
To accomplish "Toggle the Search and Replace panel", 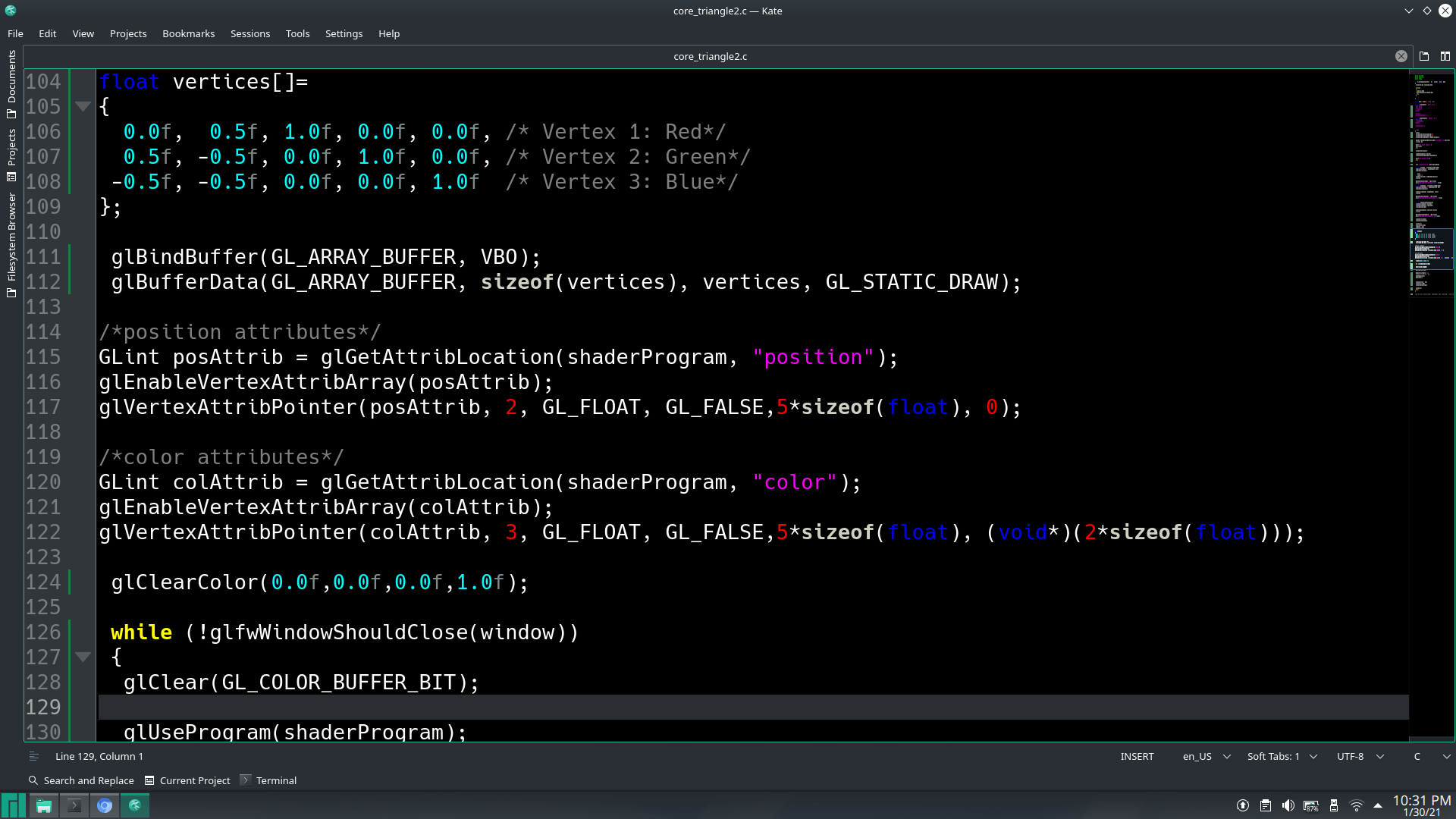I will click(81, 780).
